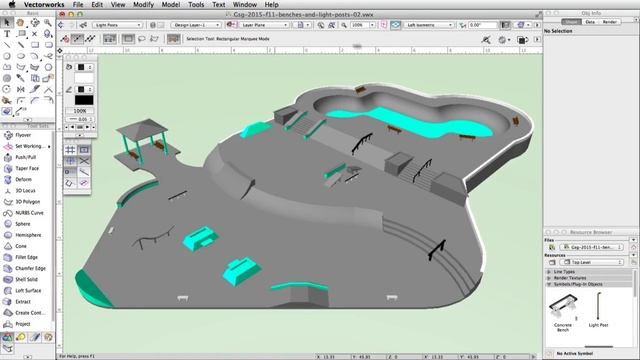
Task: Select the Create Contours tool
Action: pyautogui.click(x=30, y=313)
